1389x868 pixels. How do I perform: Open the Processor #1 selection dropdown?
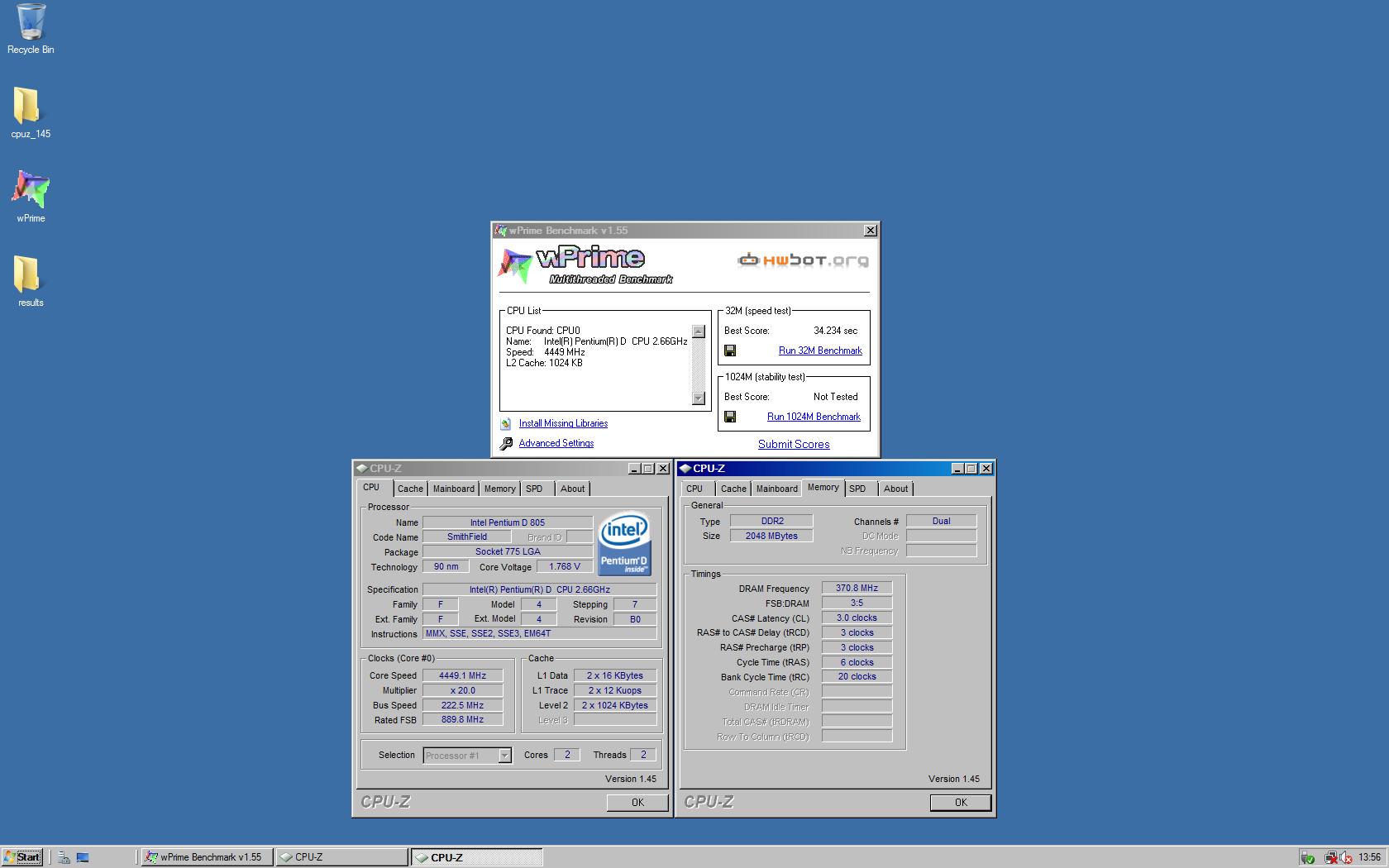[504, 756]
